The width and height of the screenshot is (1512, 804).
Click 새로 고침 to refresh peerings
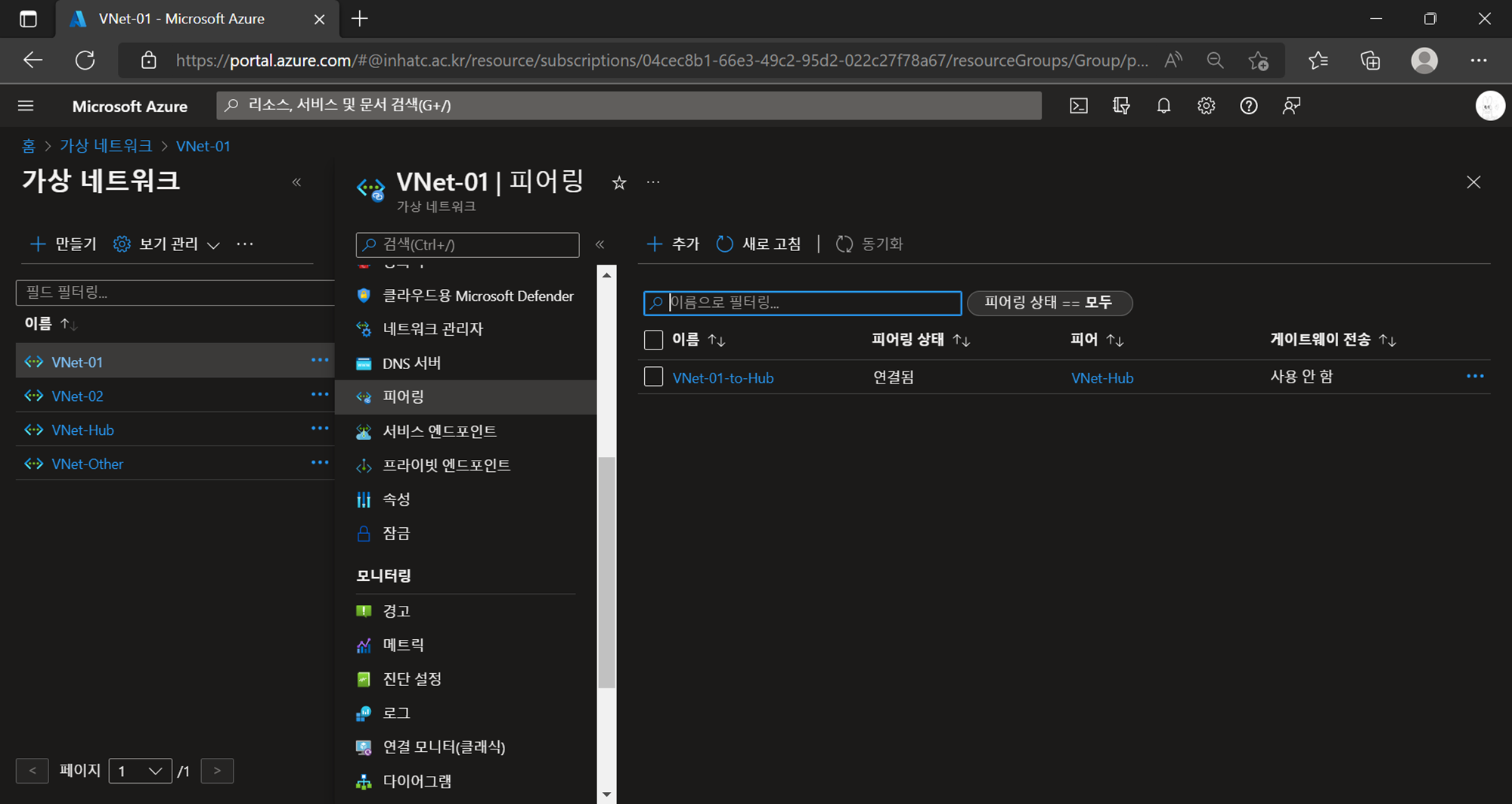point(758,244)
